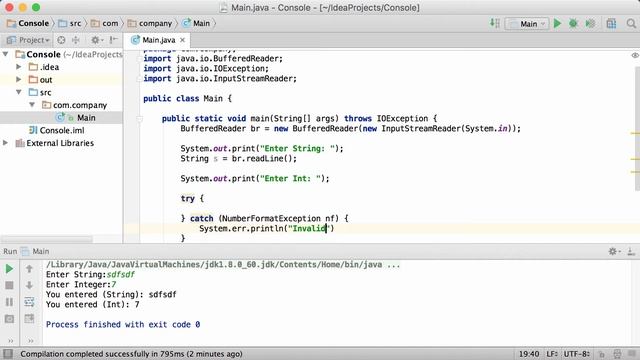Select the Main tab in Run panel
Image resolution: width=640 pixels, height=360 pixels.
[35, 251]
